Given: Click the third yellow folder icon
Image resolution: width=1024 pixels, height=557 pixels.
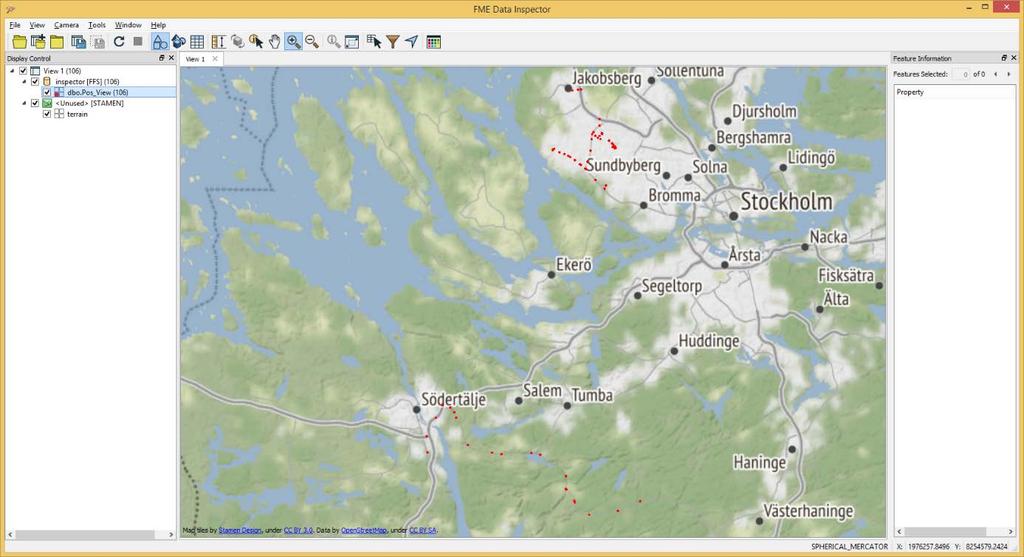Looking at the screenshot, I should pyautogui.click(x=57, y=42).
